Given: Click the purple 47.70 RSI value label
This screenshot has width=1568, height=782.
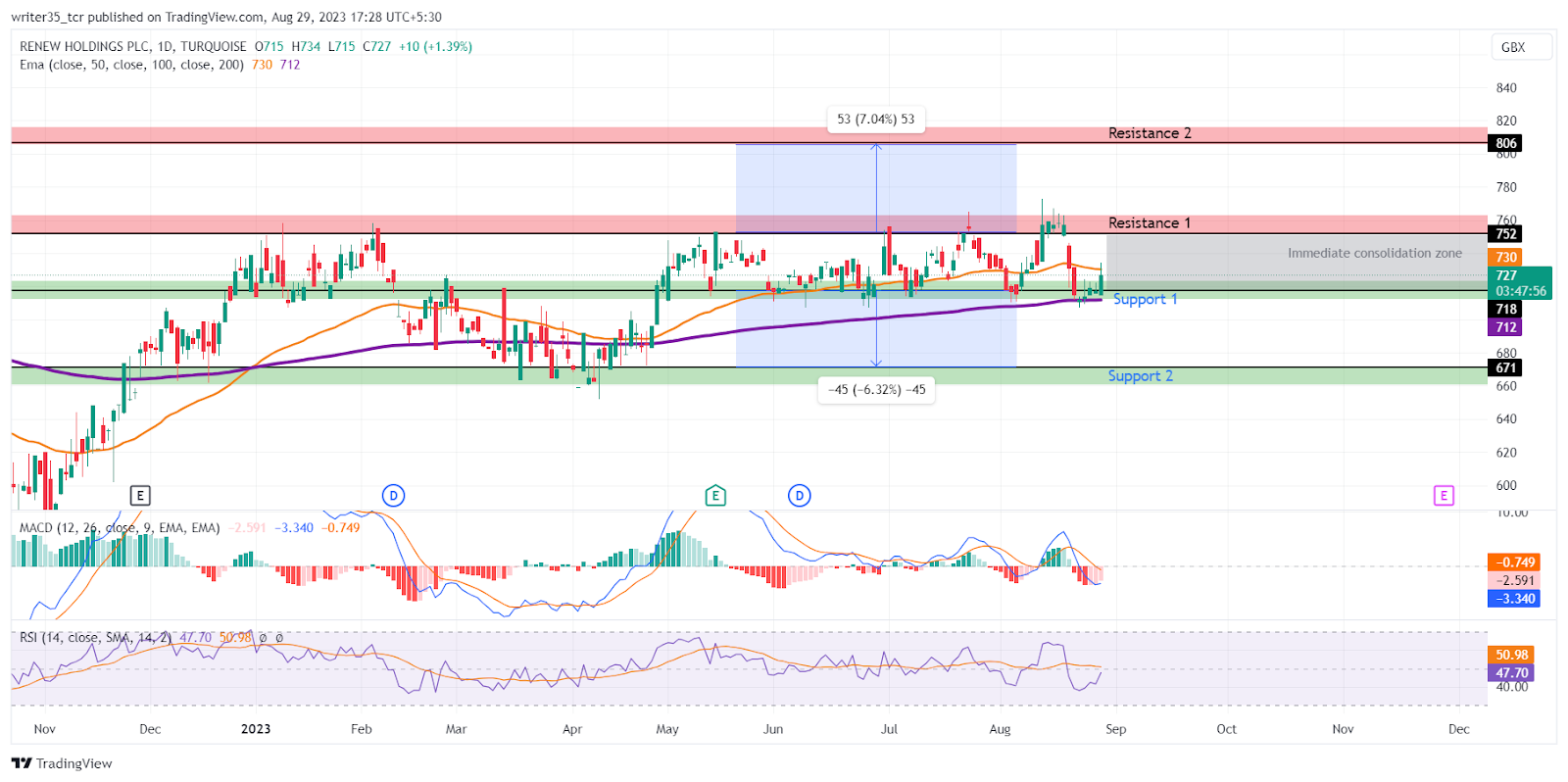Looking at the screenshot, I should click(1512, 673).
